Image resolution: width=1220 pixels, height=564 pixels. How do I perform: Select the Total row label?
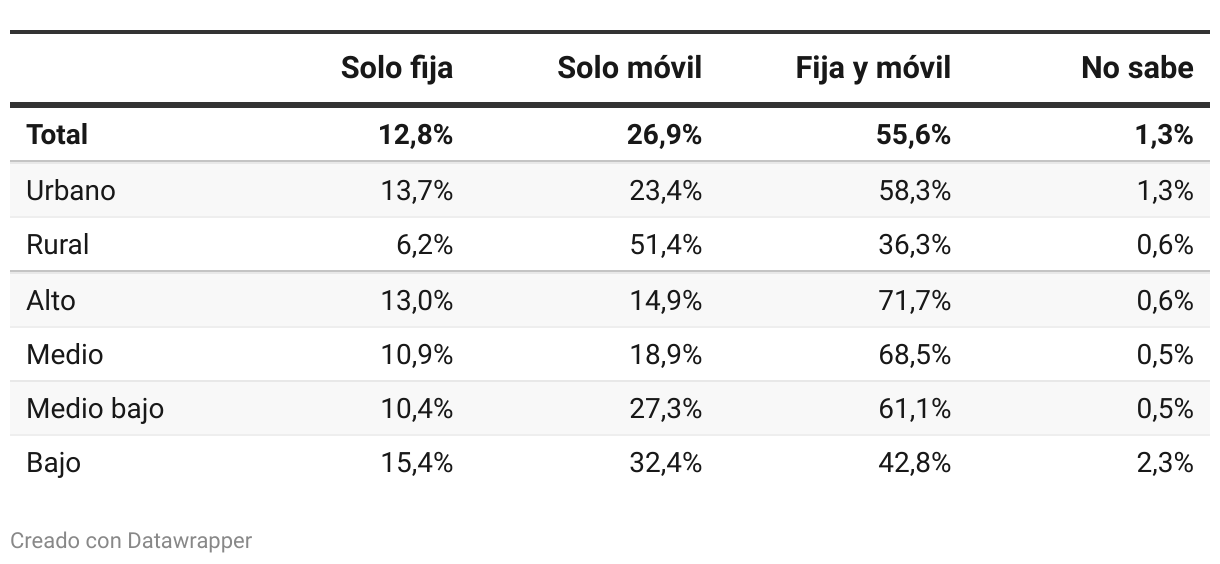pyautogui.click(x=57, y=134)
